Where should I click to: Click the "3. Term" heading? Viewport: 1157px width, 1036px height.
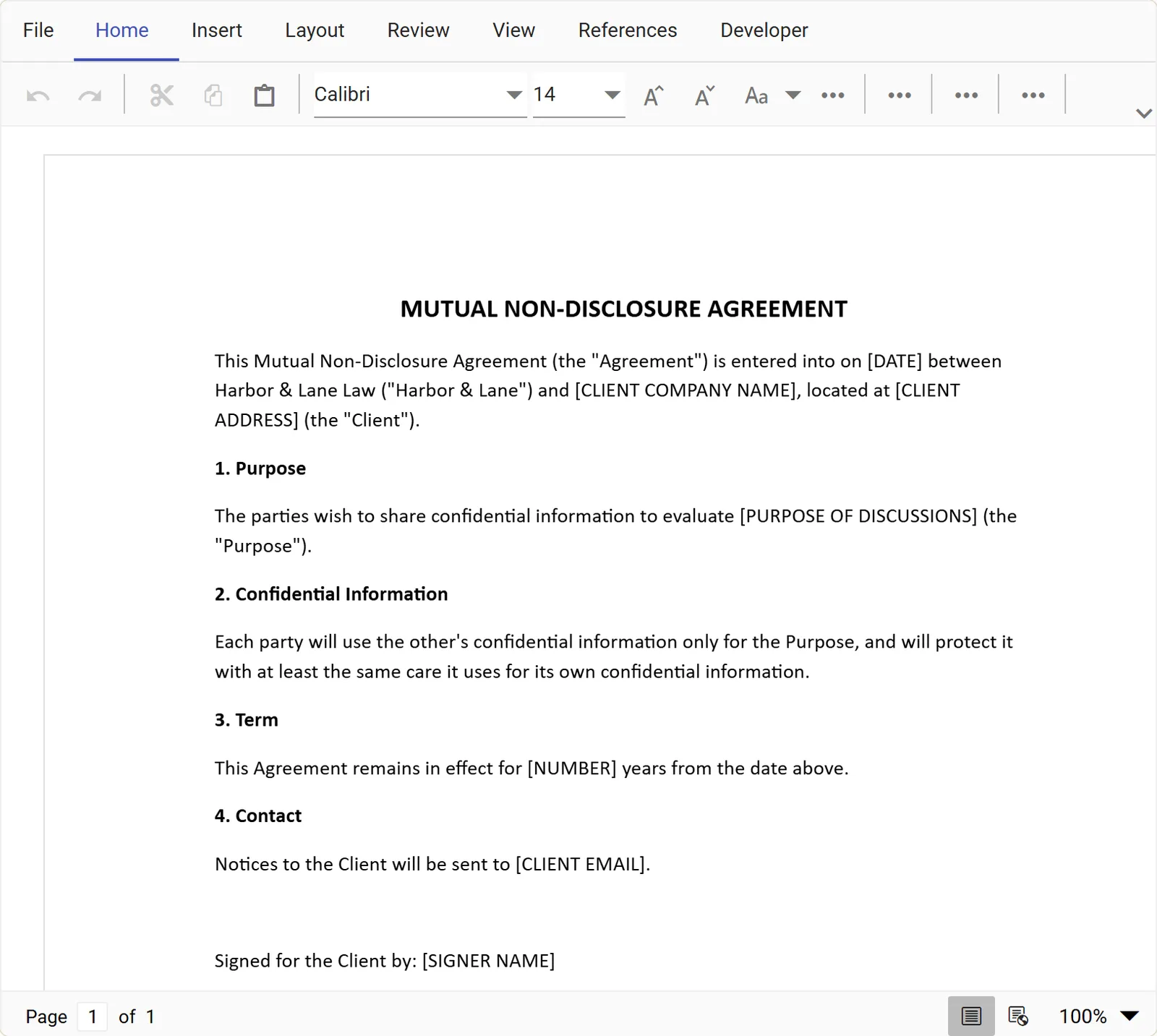tap(247, 720)
